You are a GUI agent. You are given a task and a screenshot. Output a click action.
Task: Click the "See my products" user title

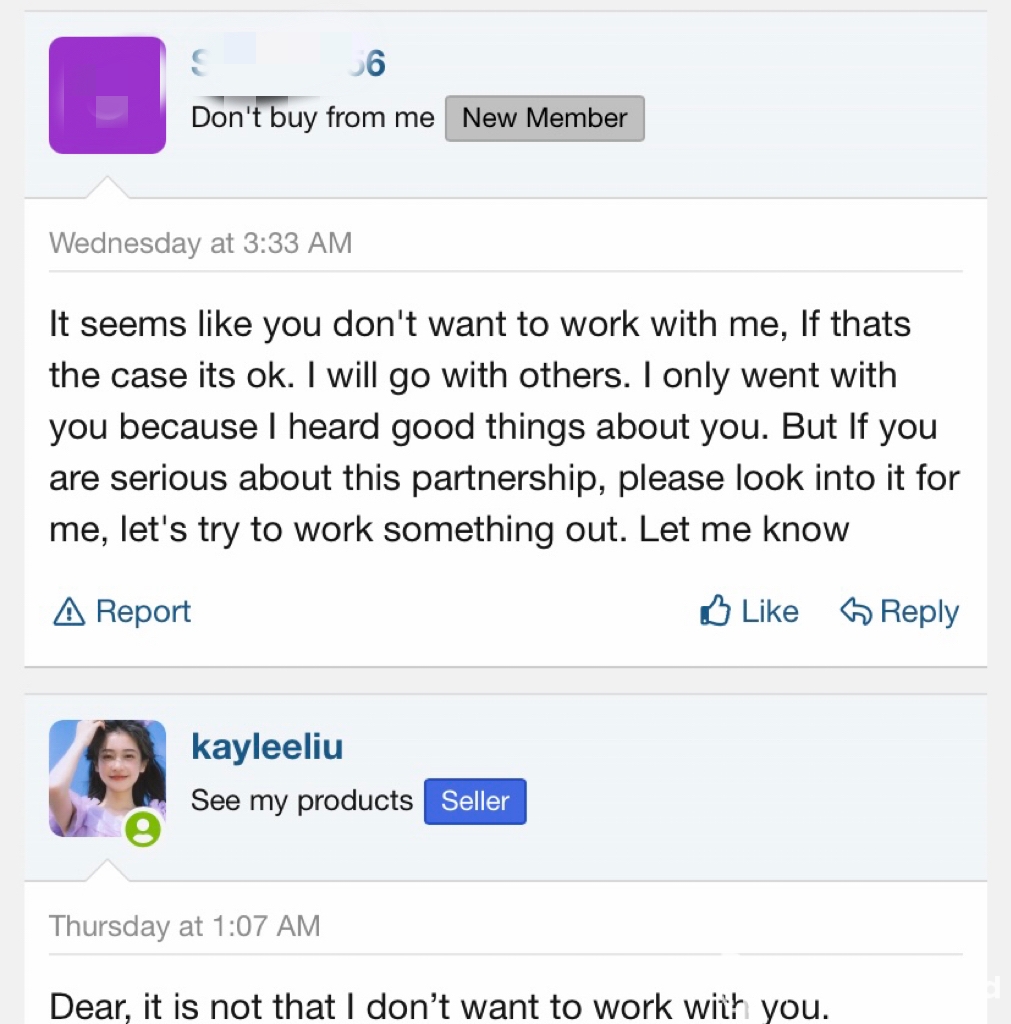coord(301,801)
